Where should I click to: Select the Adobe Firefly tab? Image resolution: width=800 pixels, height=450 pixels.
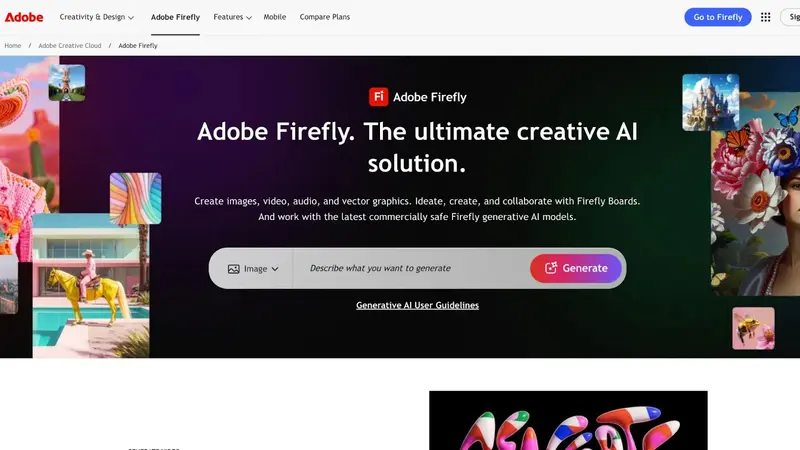pos(175,17)
